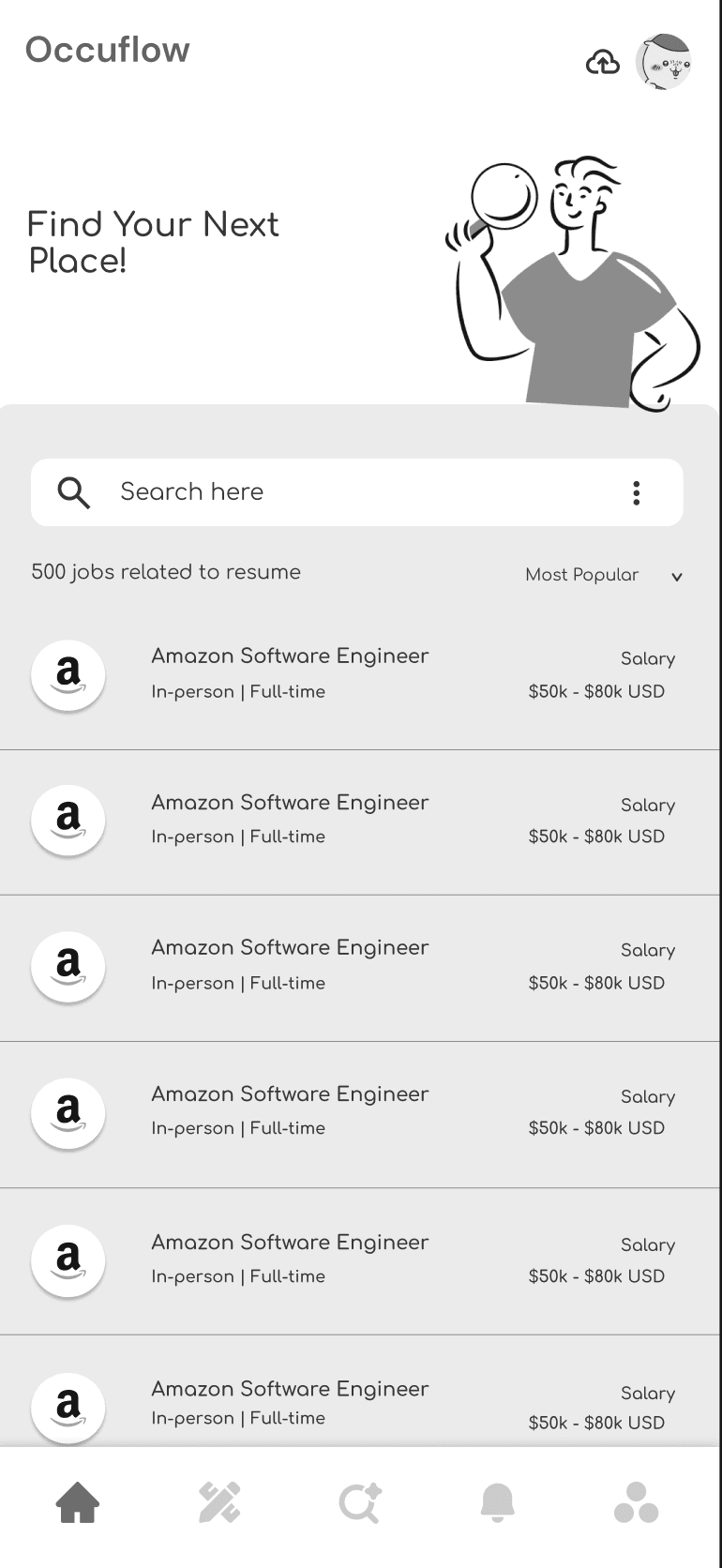This screenshot has height=1568, width=722.
Task: Select the fifth job's salary range
Action: pyautogui.click(x=596, y=1276)
